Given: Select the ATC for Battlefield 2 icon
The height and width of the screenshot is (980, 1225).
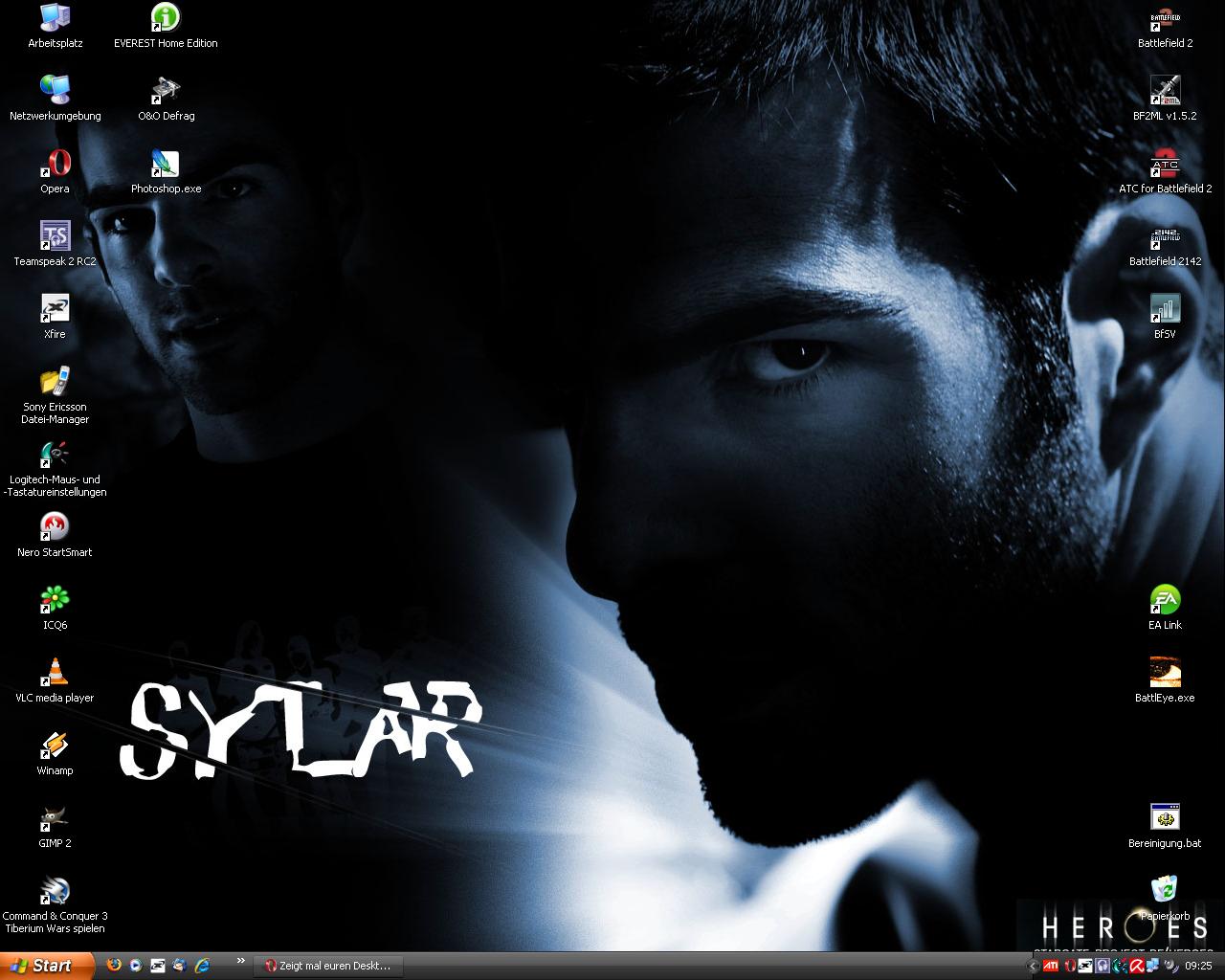Looking at the screenshot, I should click(x=1165, y=171).
